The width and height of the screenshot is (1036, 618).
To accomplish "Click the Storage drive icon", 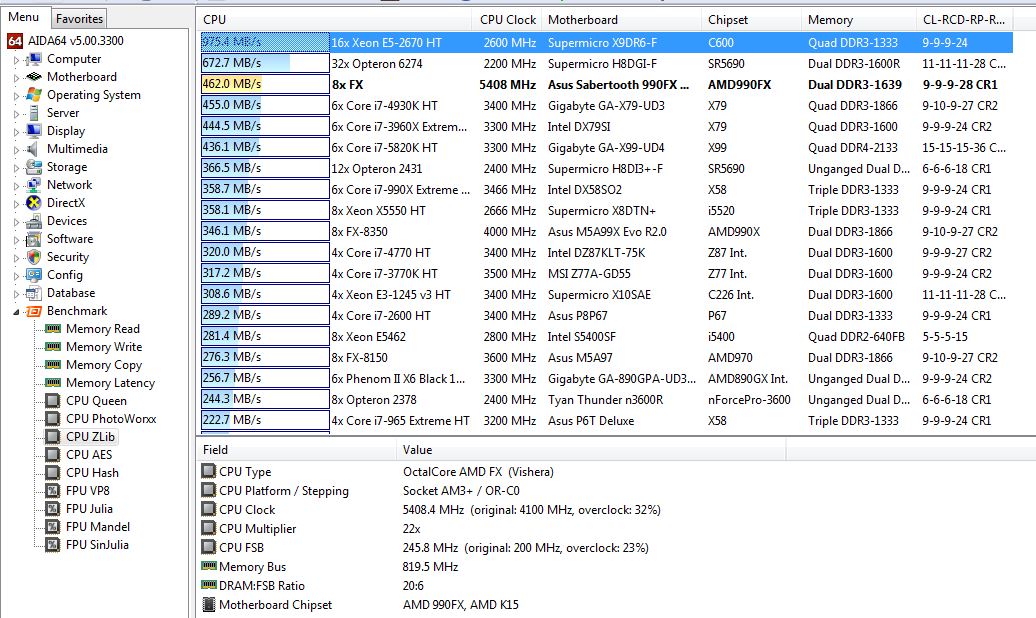I will (x=34, y=167).
